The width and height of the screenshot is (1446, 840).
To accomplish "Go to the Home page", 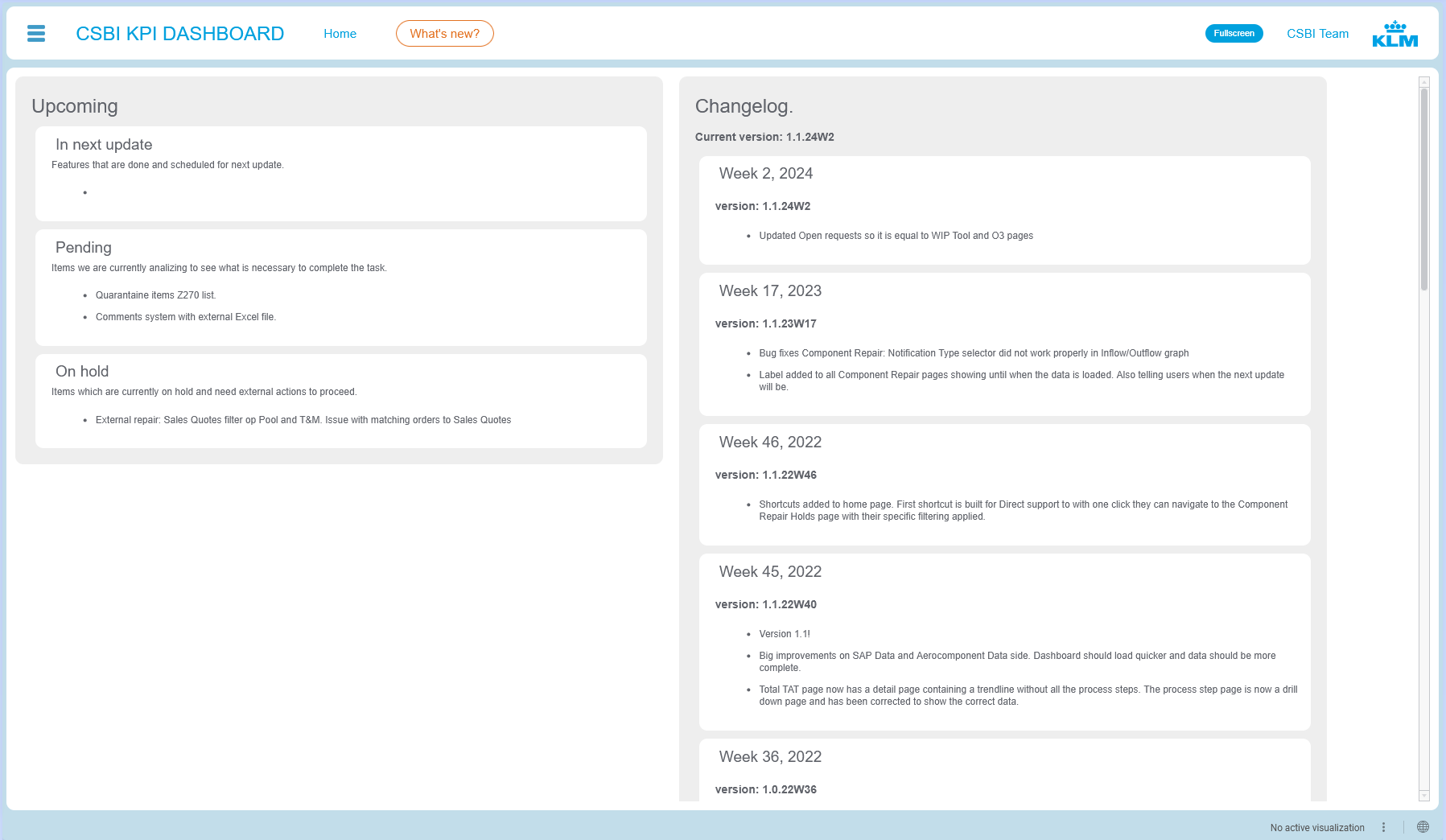I will coord(340,34).
